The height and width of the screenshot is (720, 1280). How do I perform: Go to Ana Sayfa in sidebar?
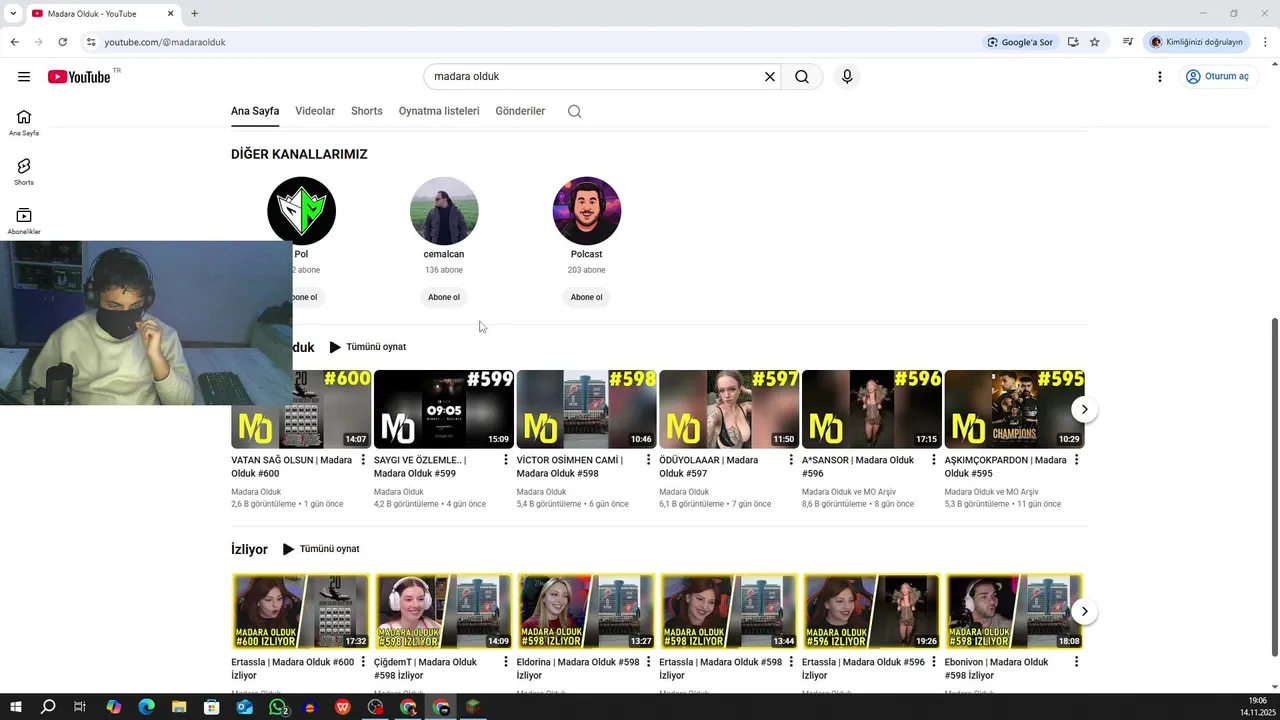tap(24, 122)
